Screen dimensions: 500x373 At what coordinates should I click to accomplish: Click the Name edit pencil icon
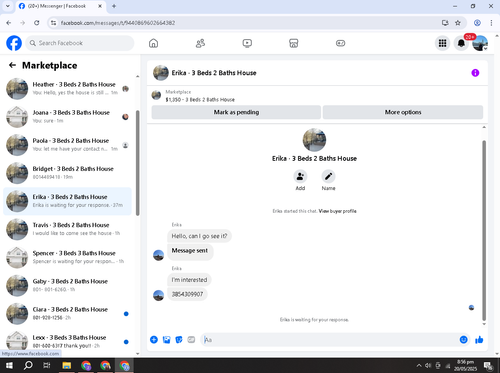point(328,176)
